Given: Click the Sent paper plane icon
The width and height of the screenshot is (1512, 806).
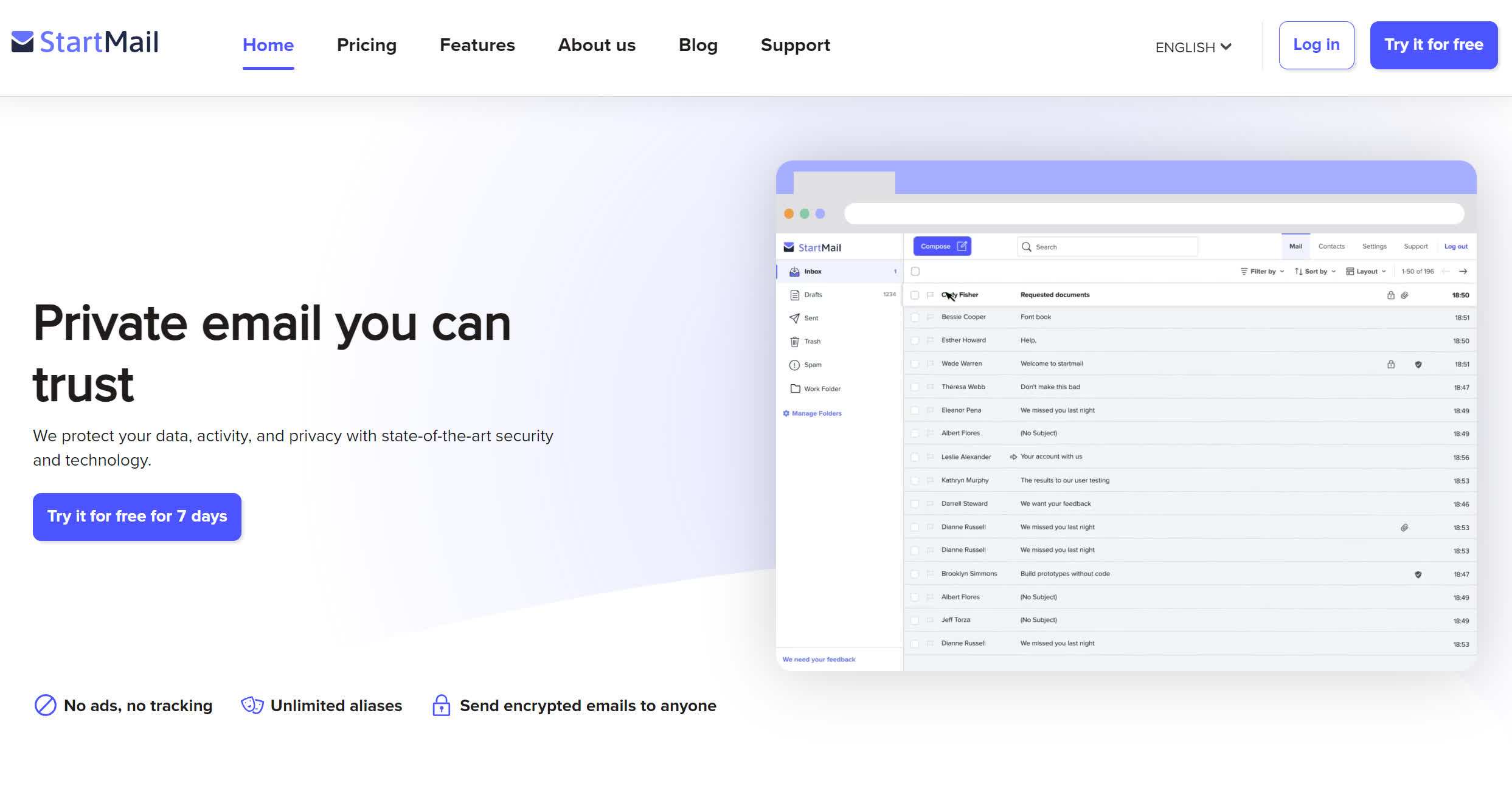Looking at the screenshot, I should pyautogui.click(x=794, y=318).
